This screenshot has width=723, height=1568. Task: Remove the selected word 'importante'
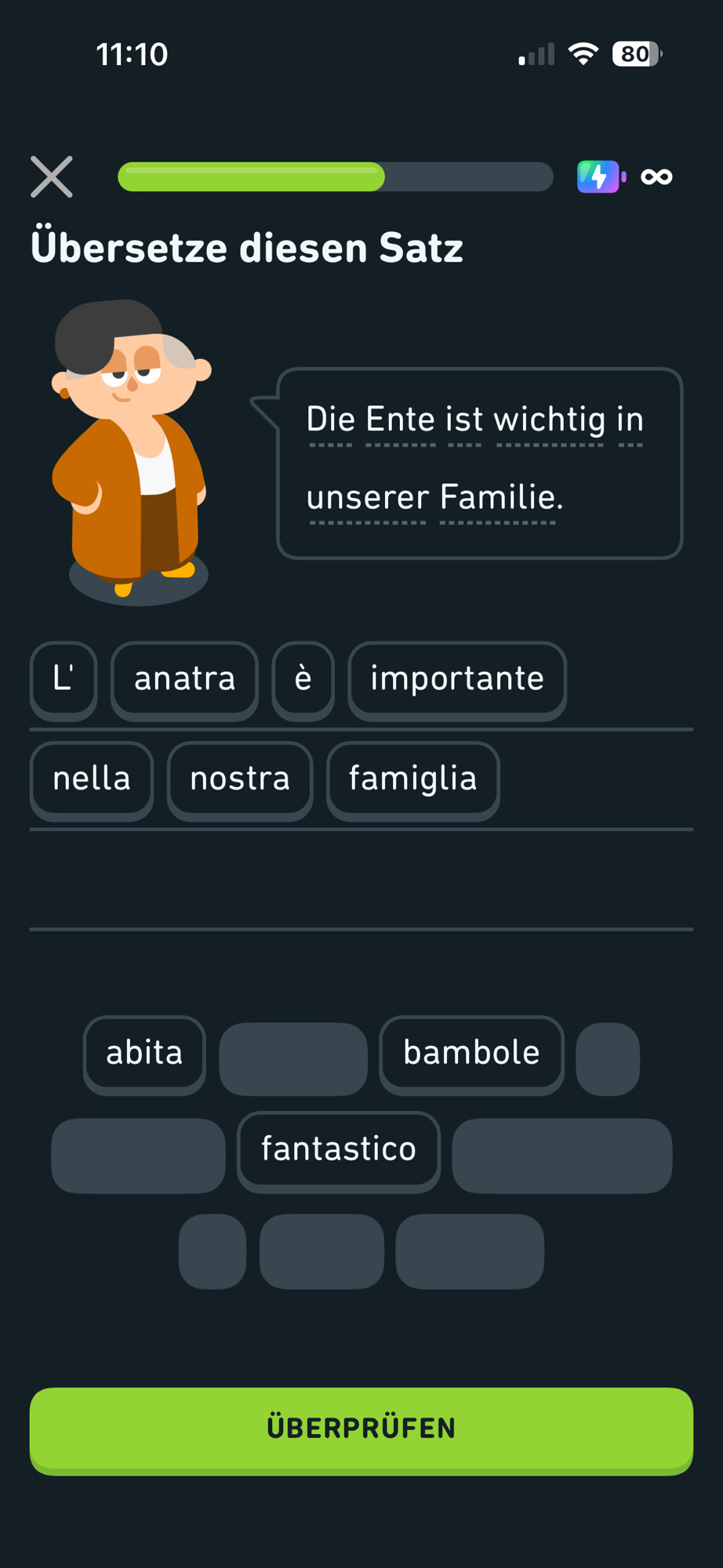coord(456,679)
